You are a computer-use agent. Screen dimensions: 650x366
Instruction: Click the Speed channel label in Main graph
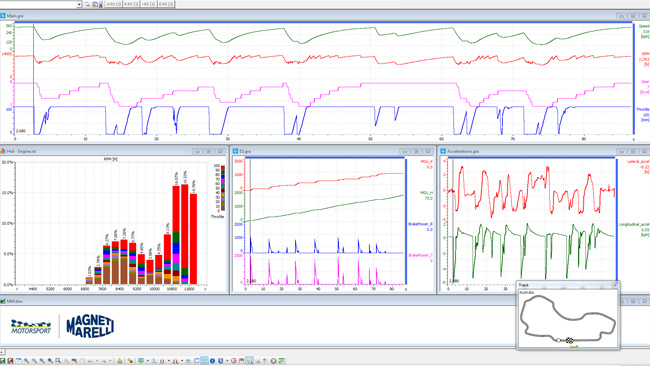pos(644,26)
